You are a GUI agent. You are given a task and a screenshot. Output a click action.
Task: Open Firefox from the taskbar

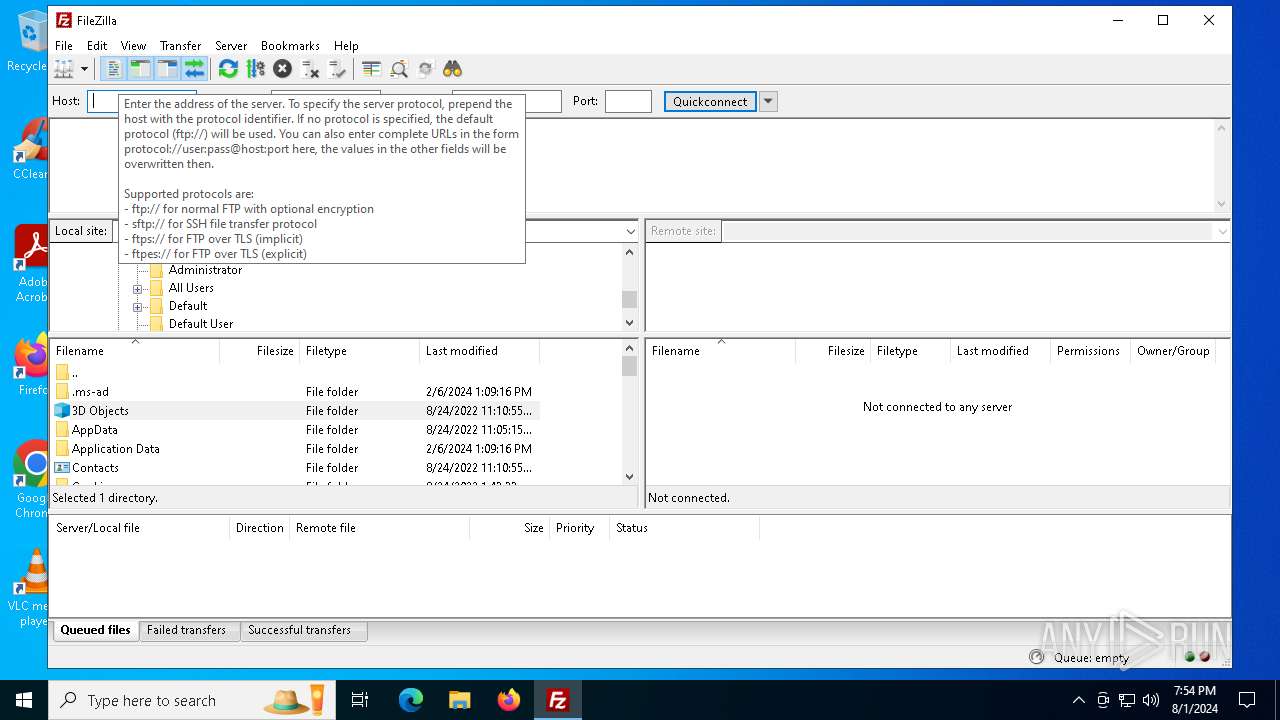tap(509, 700)
